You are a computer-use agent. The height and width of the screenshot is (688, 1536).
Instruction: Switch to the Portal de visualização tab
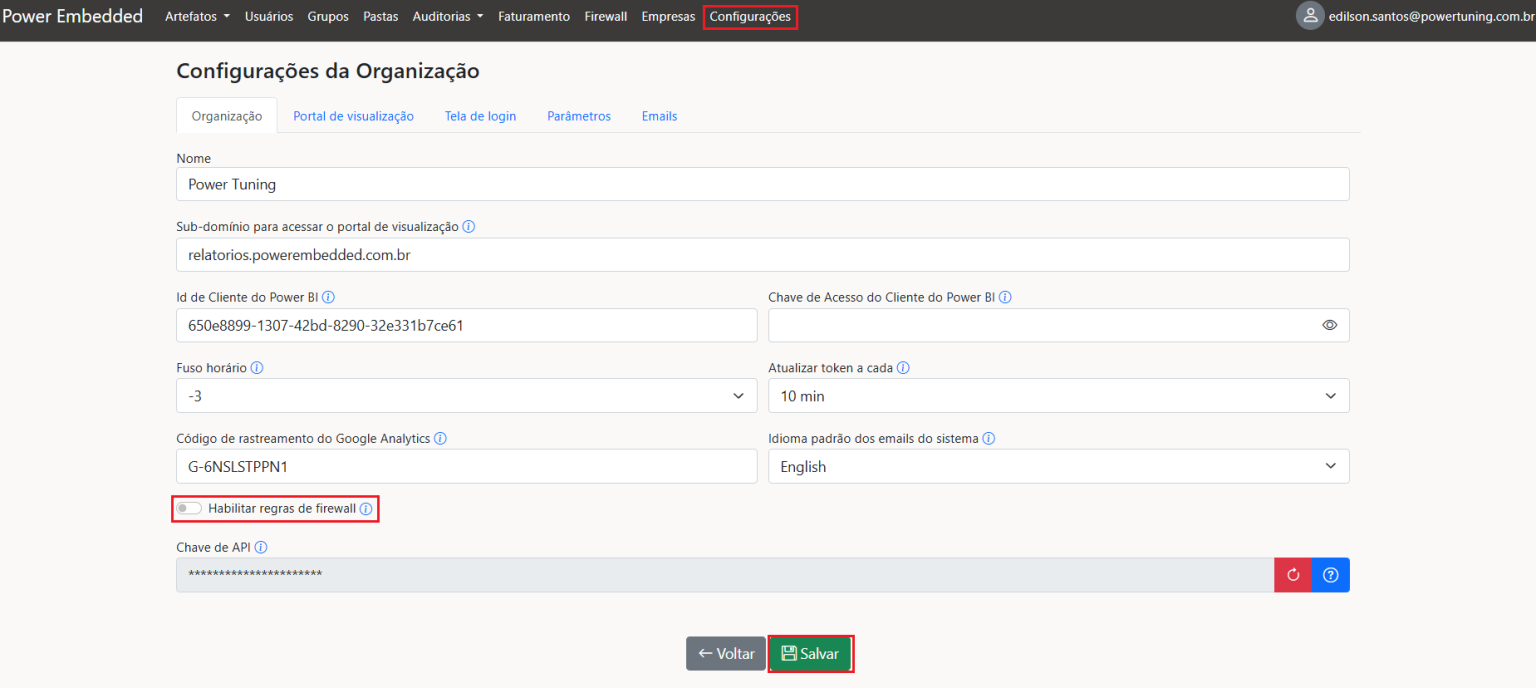click(353, 116)
